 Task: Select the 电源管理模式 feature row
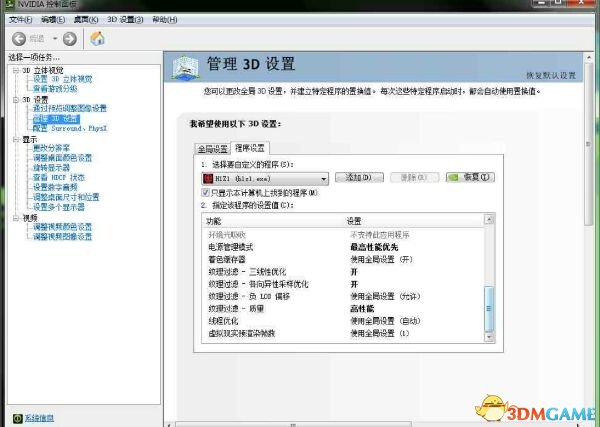(x=343, y=247)
